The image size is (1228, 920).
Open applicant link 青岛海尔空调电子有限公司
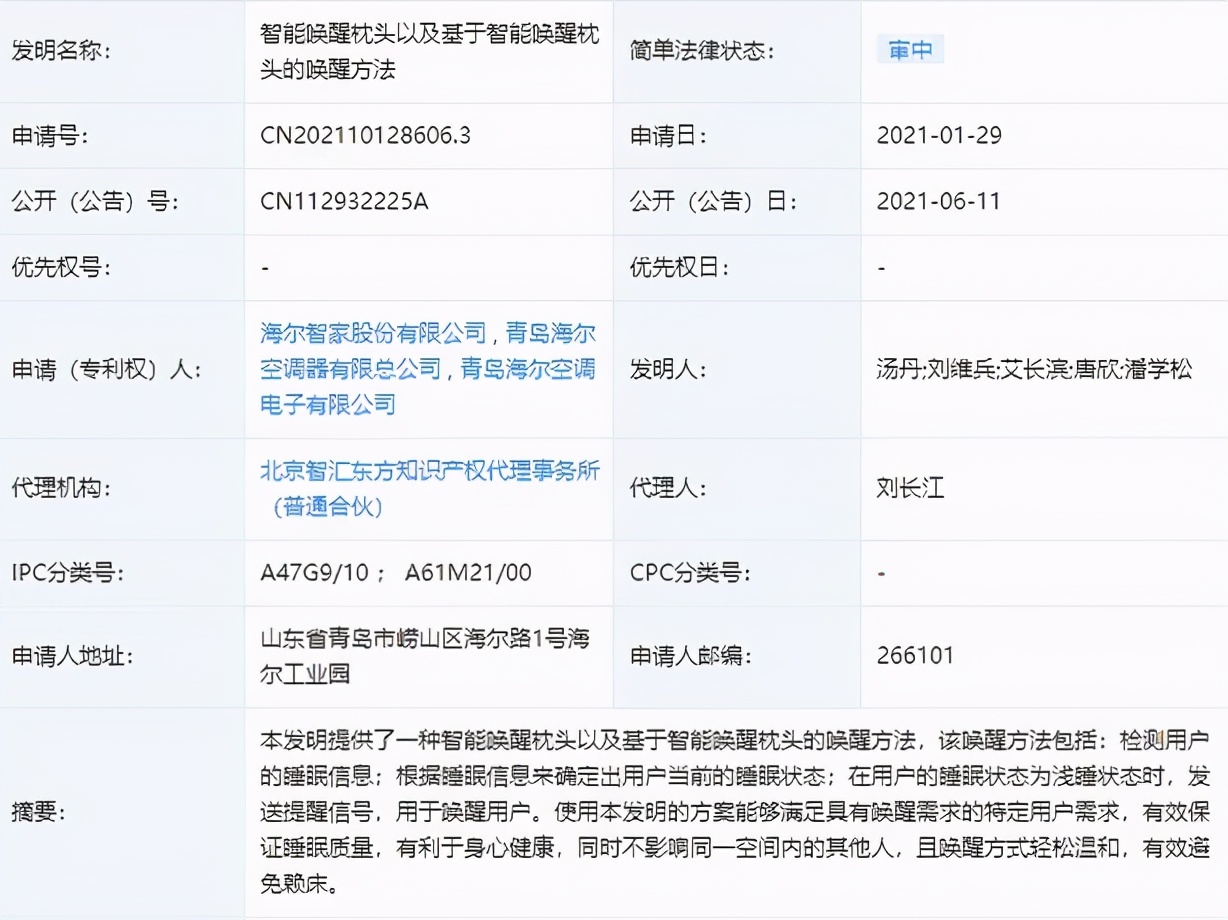pyautogui.click(x=428, y=386)
